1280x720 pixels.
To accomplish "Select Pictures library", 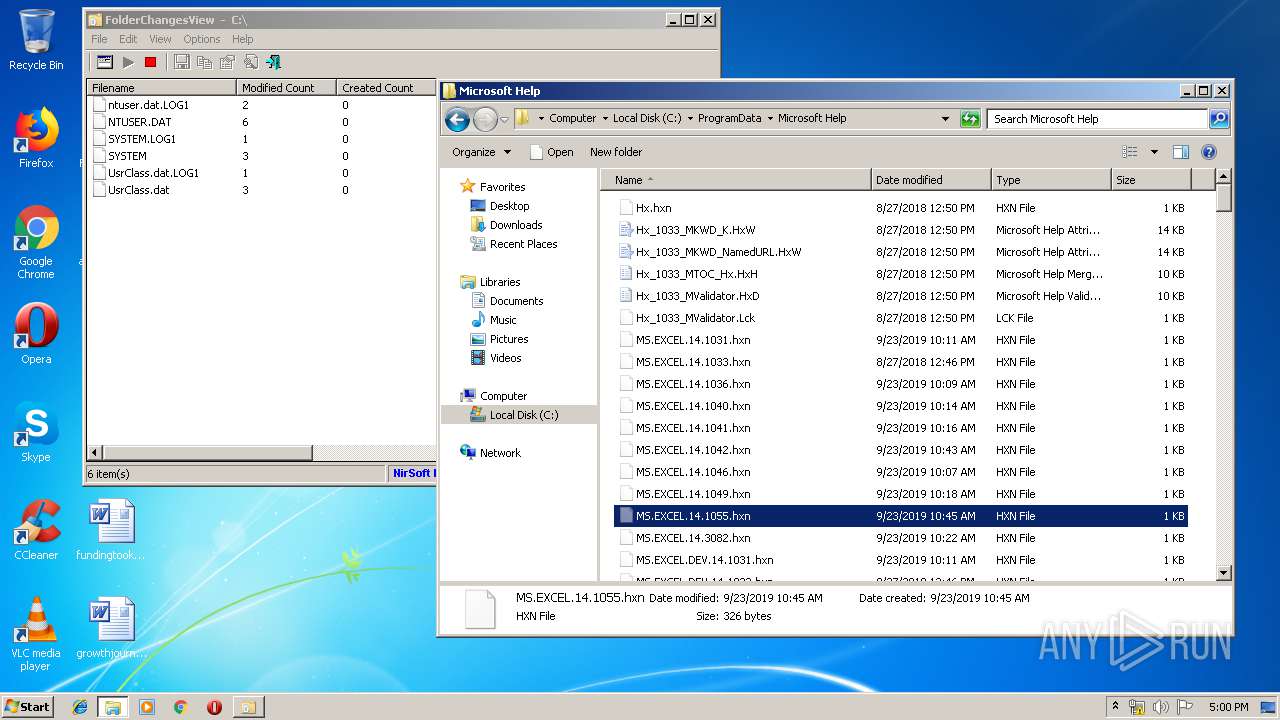I will pyautogui.click(x=509, y=339).
